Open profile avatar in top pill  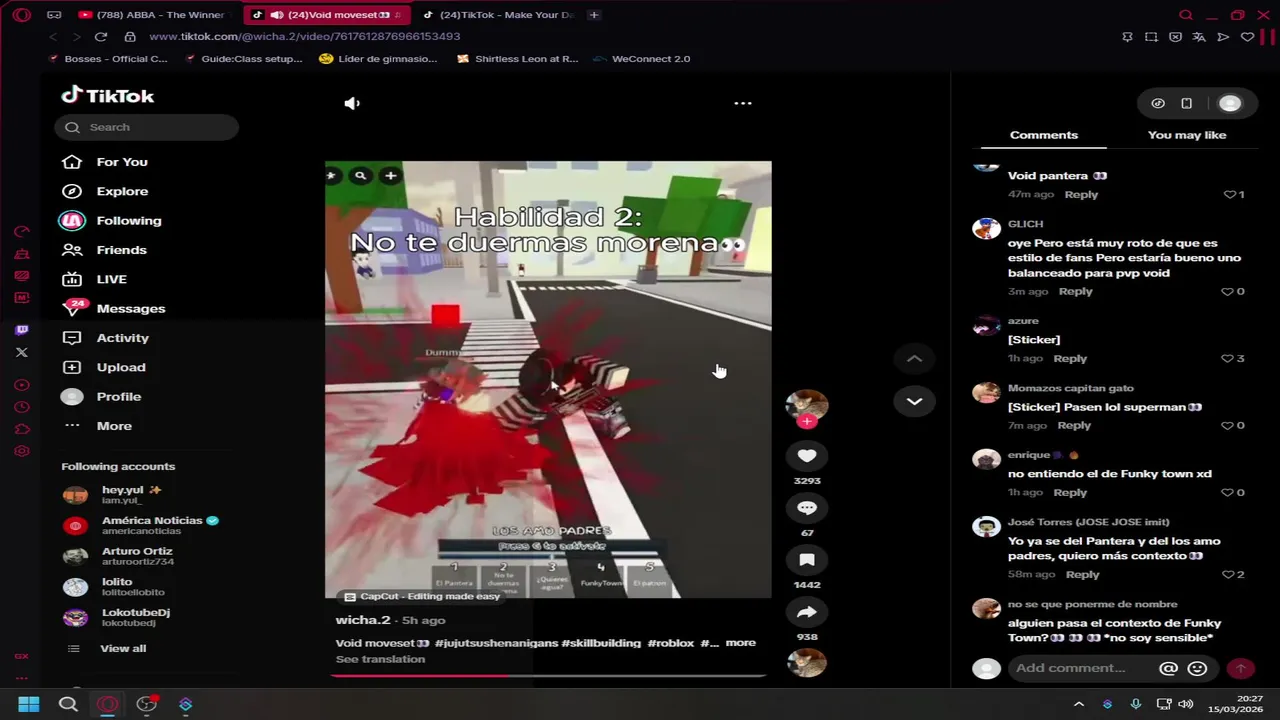tap(1230, 103)
